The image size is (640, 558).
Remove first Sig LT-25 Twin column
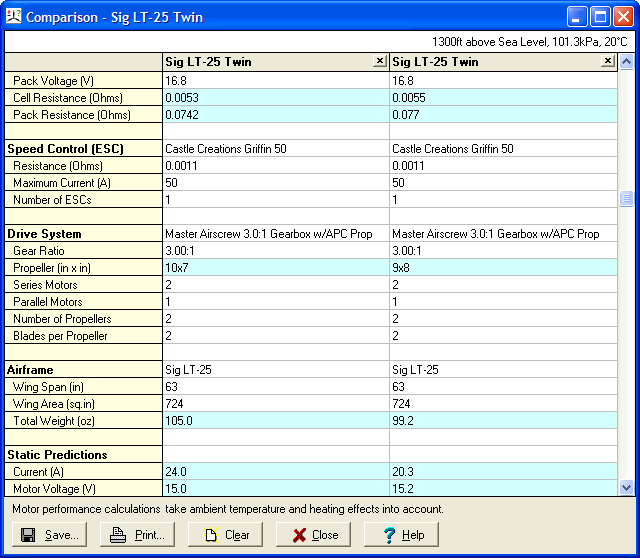(380, 61)
